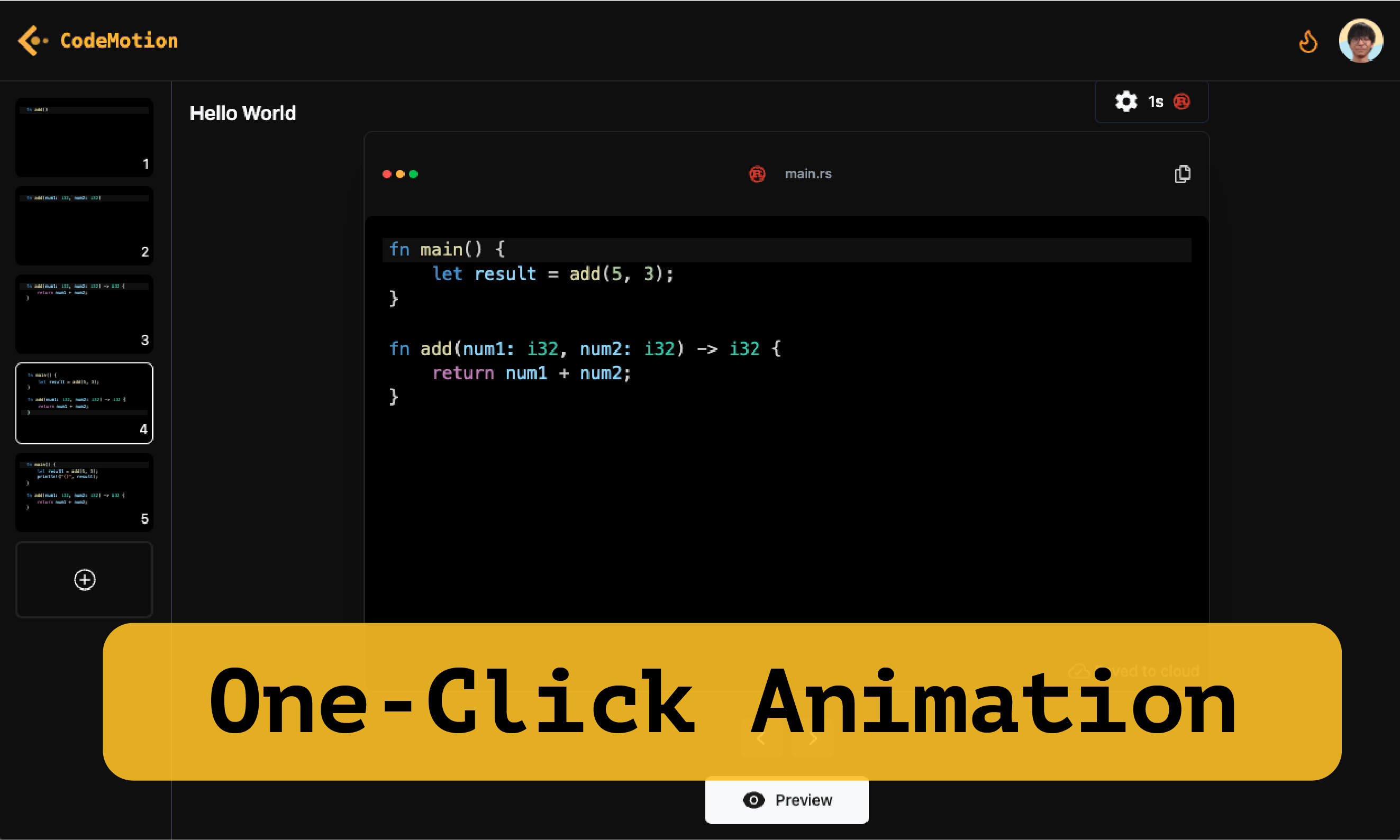This screenshot has height=840, width=1400.
Task: Rename the main.rs file name
Action: click(x=808, y=174)
